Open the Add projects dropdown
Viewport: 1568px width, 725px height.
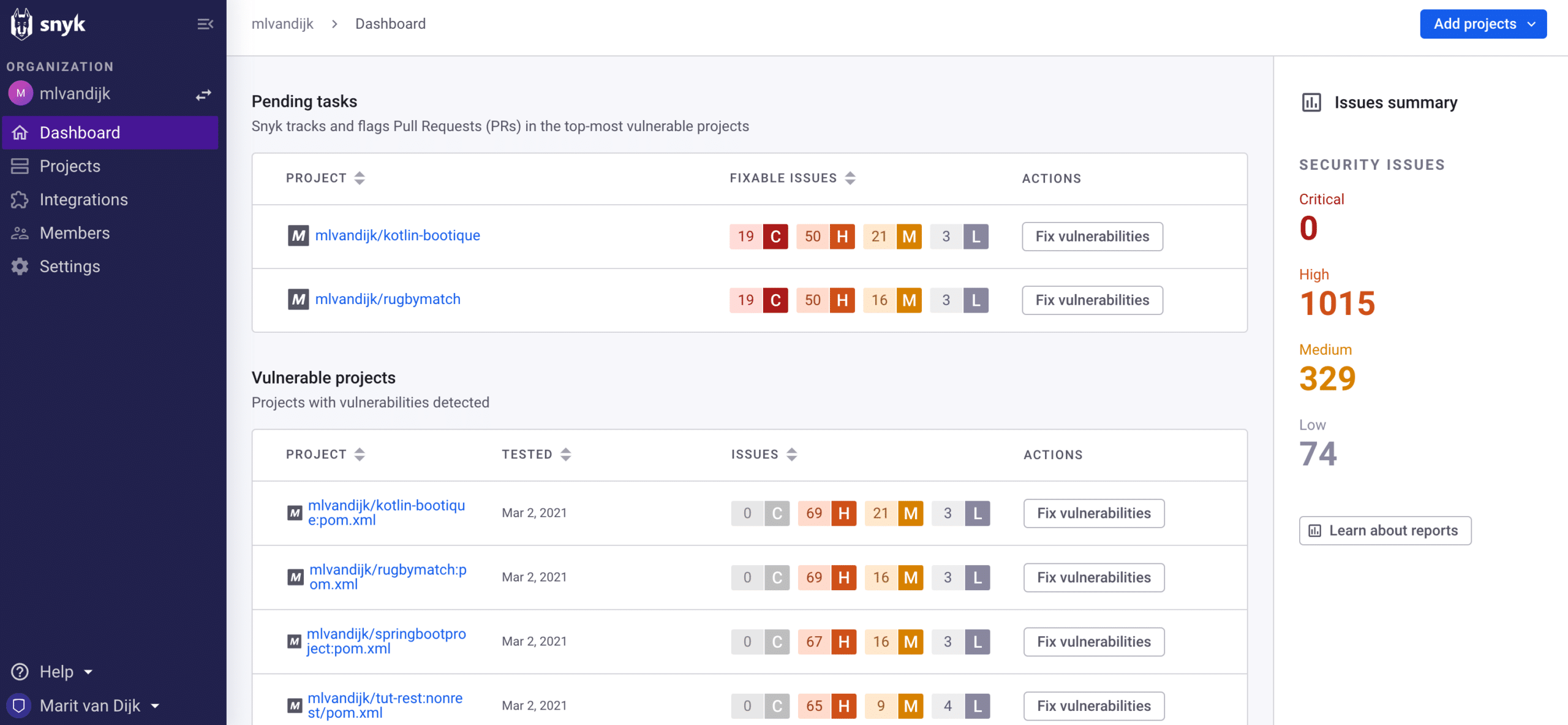1483,24
